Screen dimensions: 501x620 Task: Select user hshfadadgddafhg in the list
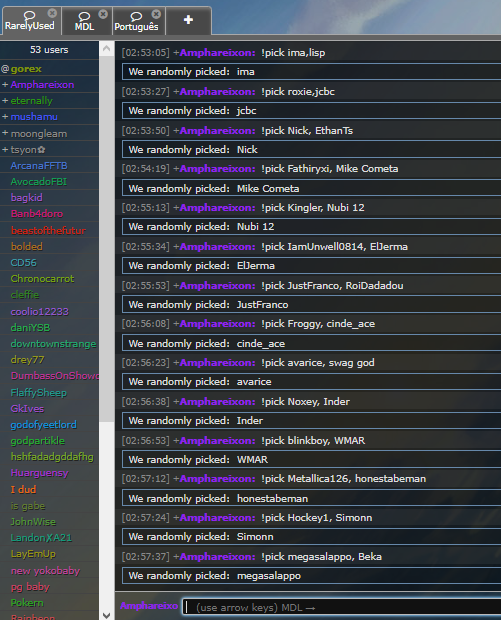52,457
